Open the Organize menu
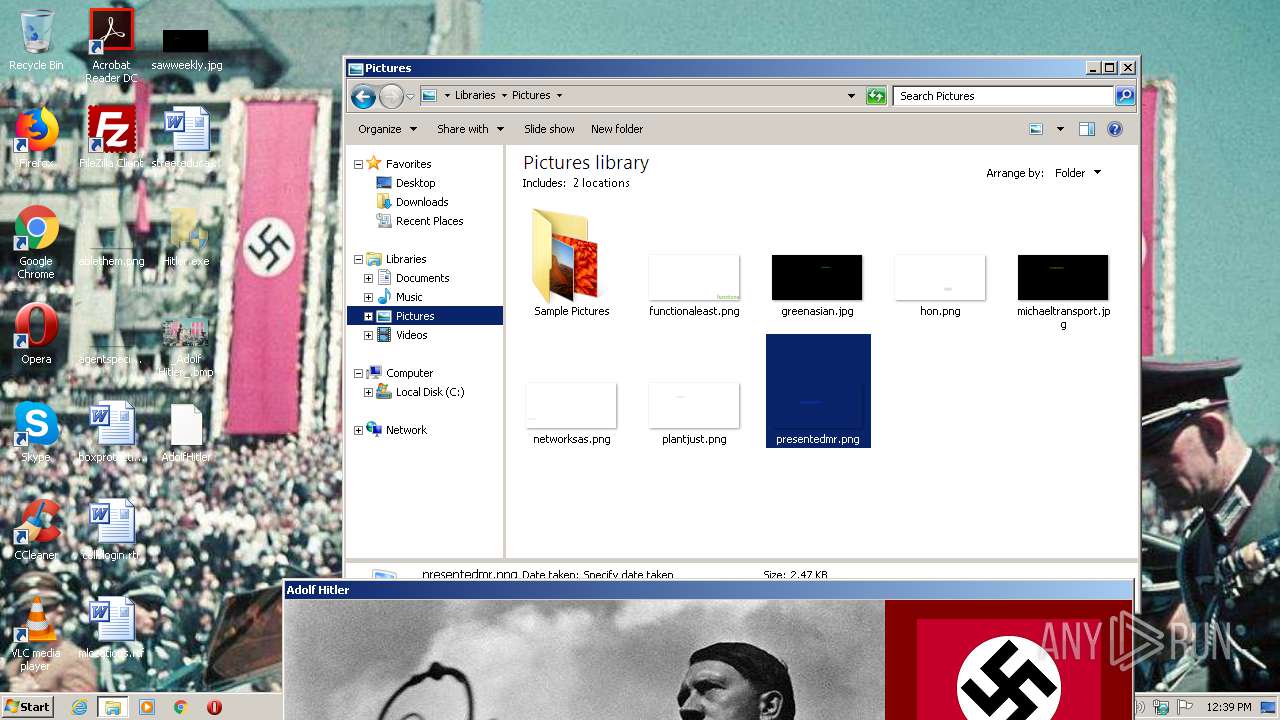Screen dimensions: 1280x720 point(387,129)
